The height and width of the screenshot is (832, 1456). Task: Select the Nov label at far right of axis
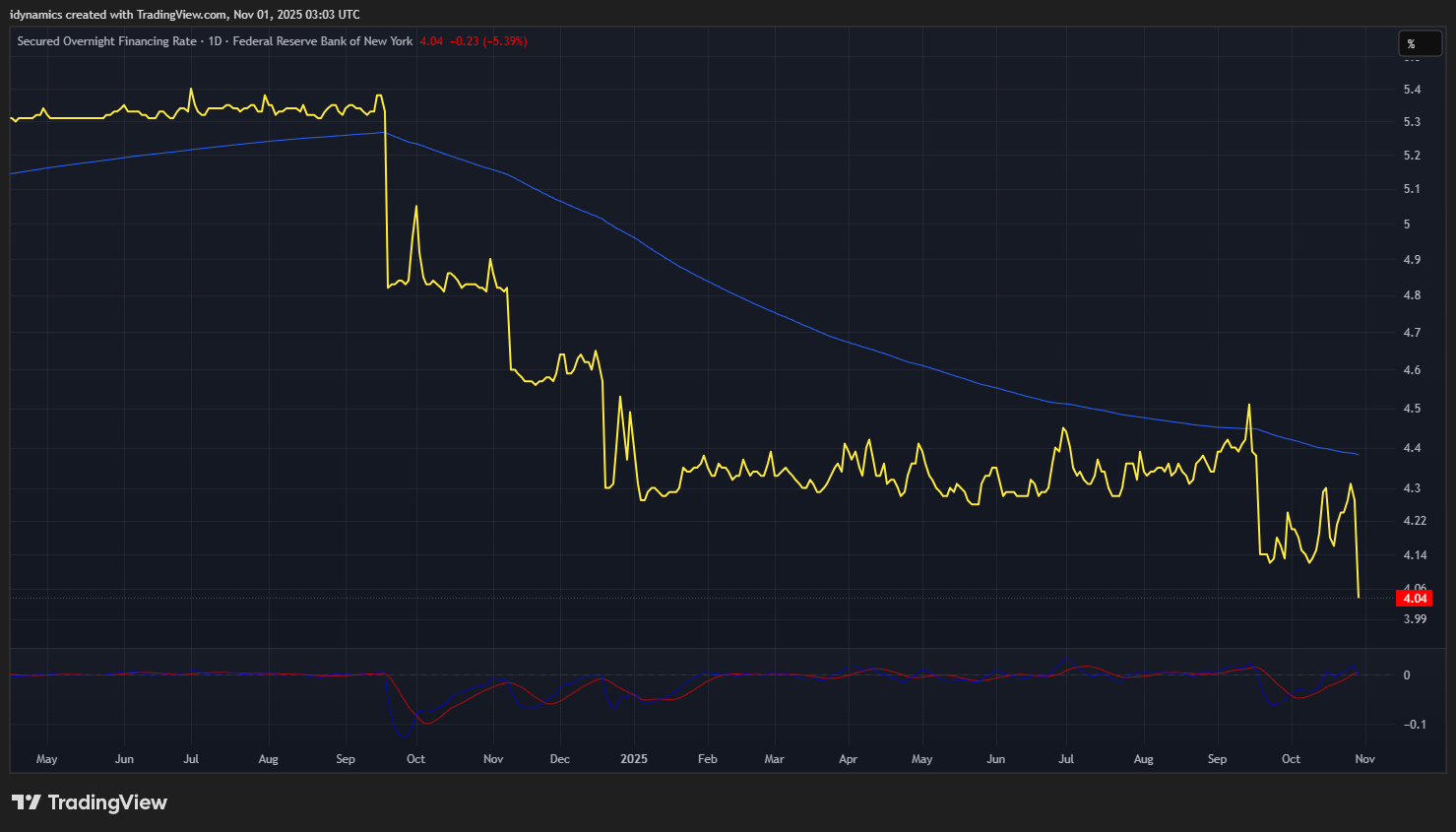coord(1364,759)
